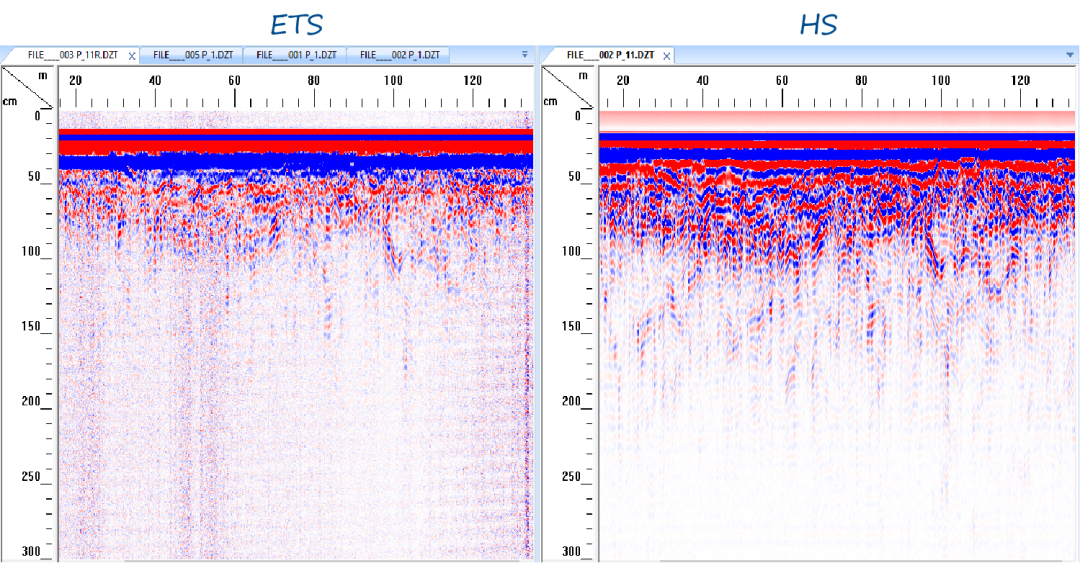Select the FILE___002 P_11.DZT tab

click(x=610, y=55)
